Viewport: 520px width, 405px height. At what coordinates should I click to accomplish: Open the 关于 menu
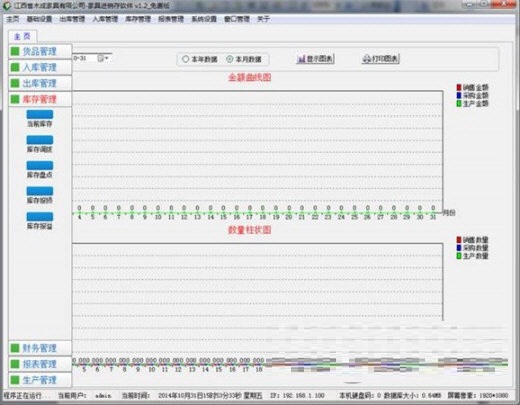point(263,19)
